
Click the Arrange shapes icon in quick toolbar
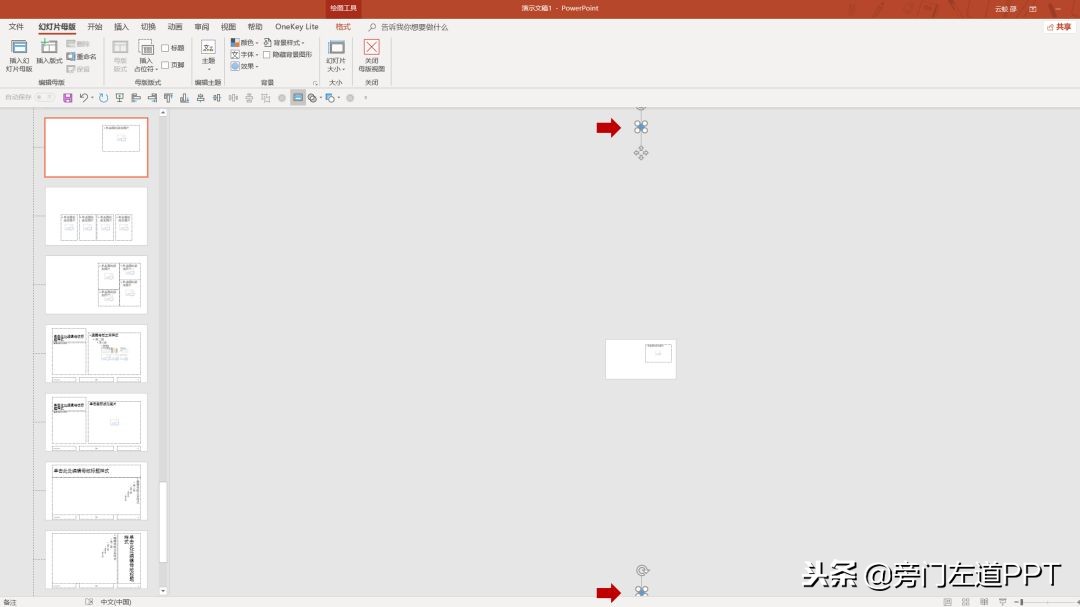point(331,98)
